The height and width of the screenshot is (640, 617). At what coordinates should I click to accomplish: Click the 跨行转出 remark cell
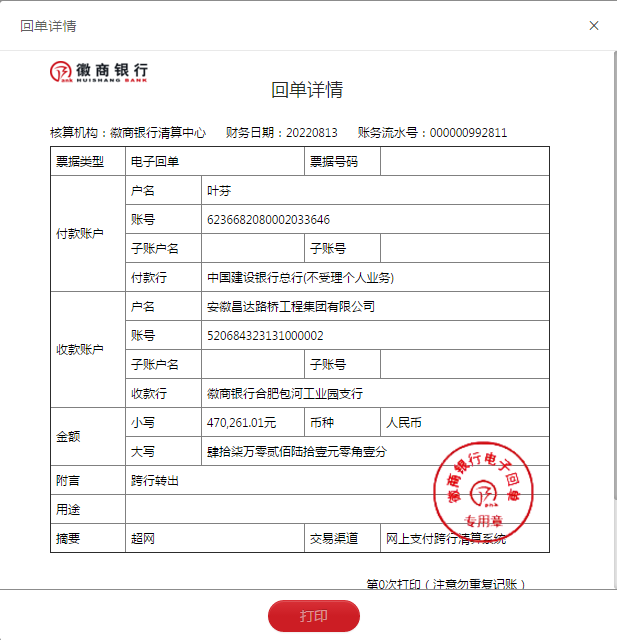(155, 481)
